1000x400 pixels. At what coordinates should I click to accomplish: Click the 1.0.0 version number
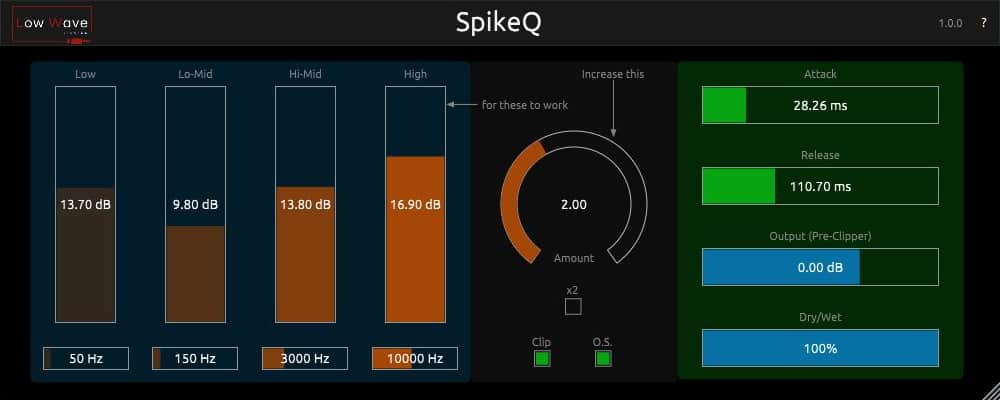[950, 24]
